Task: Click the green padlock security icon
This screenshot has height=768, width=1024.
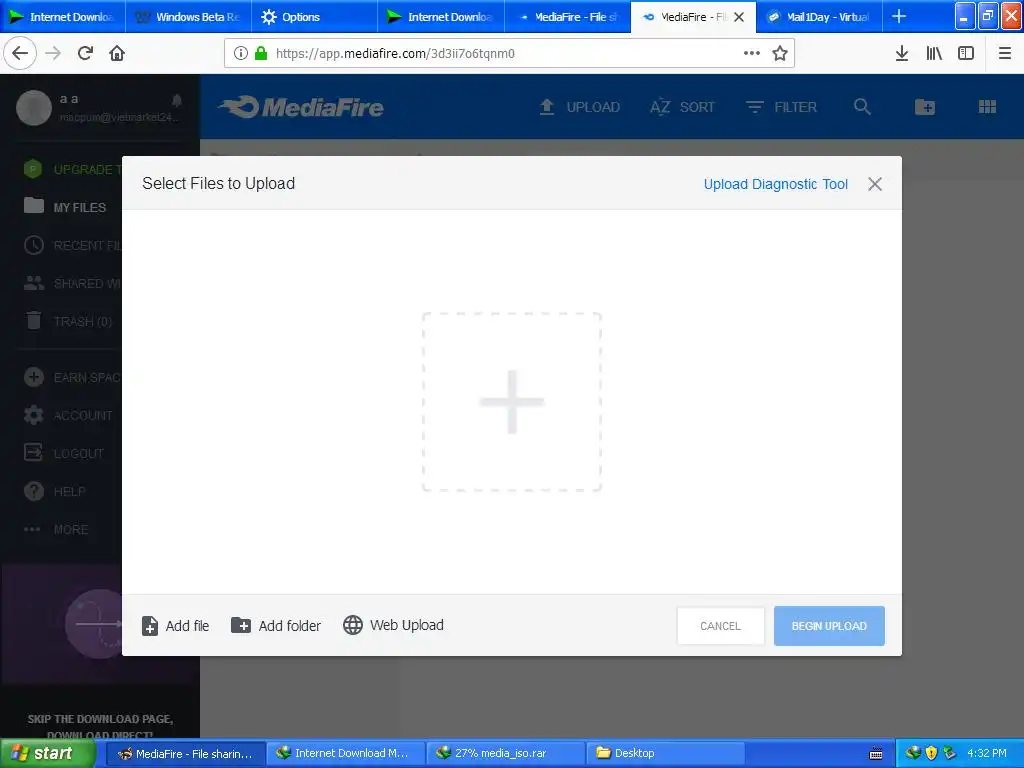Action: coord(261,53)
